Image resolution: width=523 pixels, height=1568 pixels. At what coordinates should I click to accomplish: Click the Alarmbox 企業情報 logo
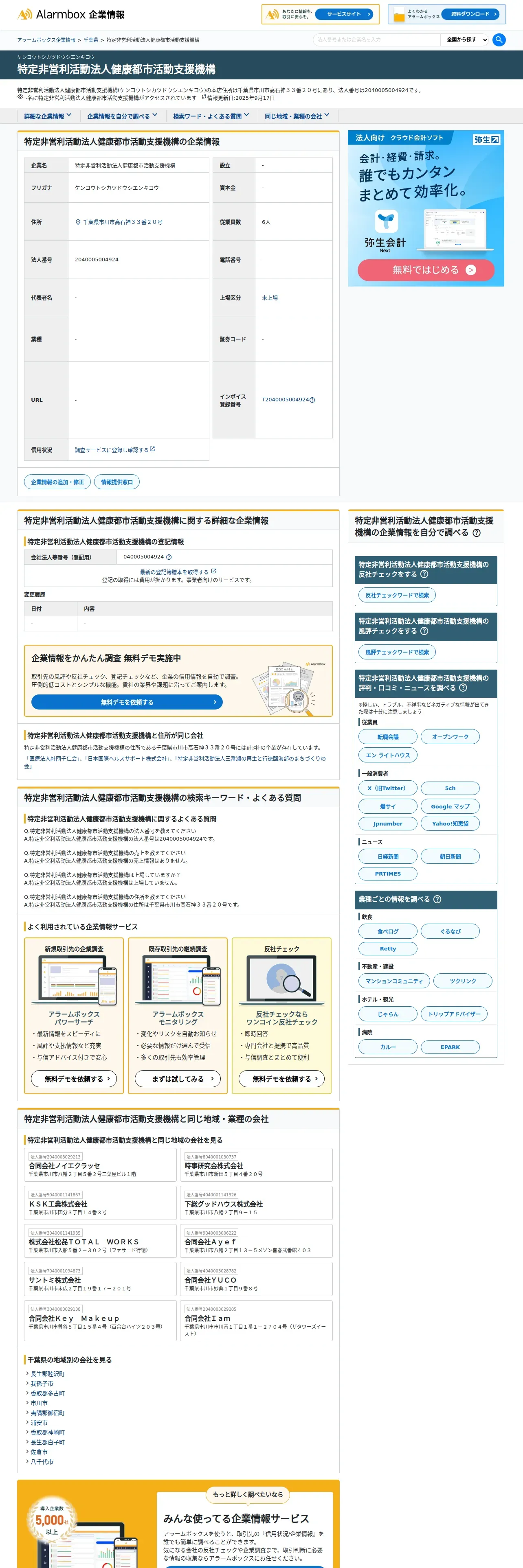click(70, 14)
